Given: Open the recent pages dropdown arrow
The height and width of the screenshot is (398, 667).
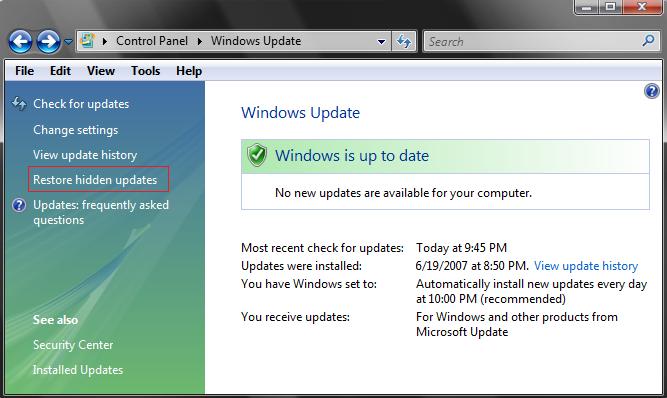Looking at the screenshot, I should point(68,42).
